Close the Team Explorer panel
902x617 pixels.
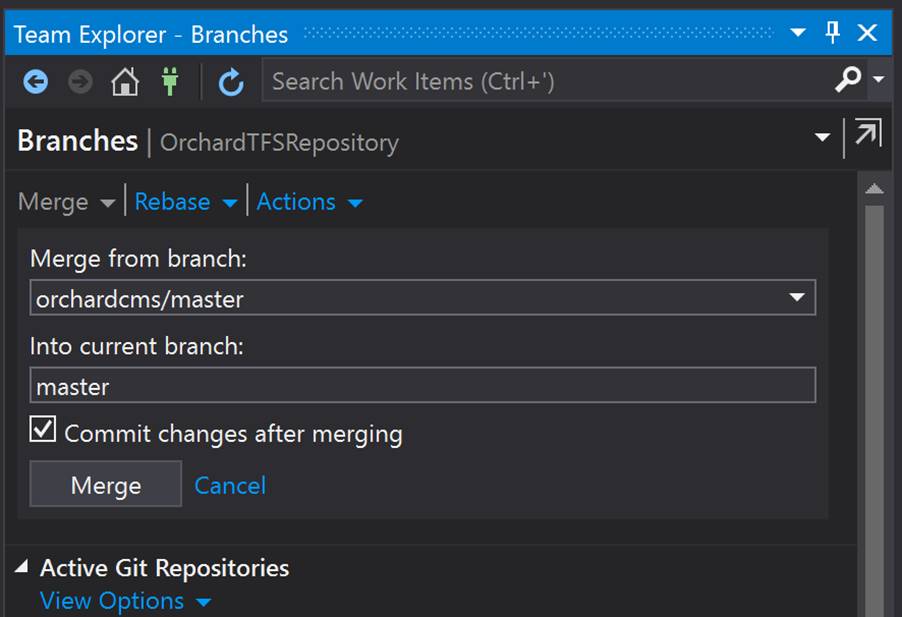click(x=867, y=32)
